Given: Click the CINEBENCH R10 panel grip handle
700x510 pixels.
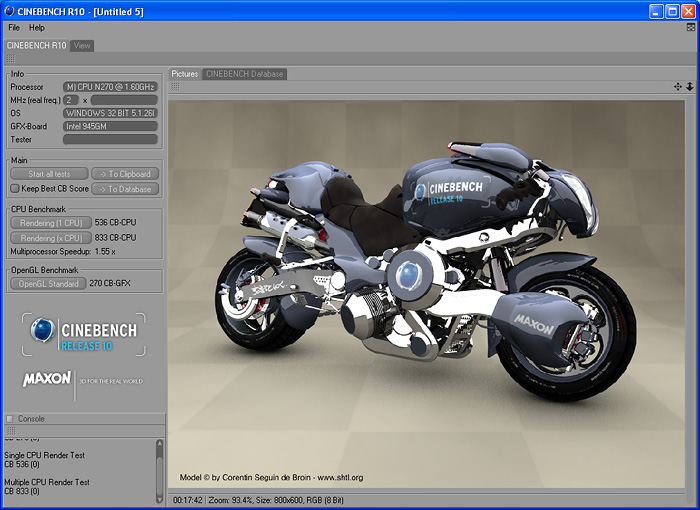Looking at the screenshot, I should pos(11,59).
